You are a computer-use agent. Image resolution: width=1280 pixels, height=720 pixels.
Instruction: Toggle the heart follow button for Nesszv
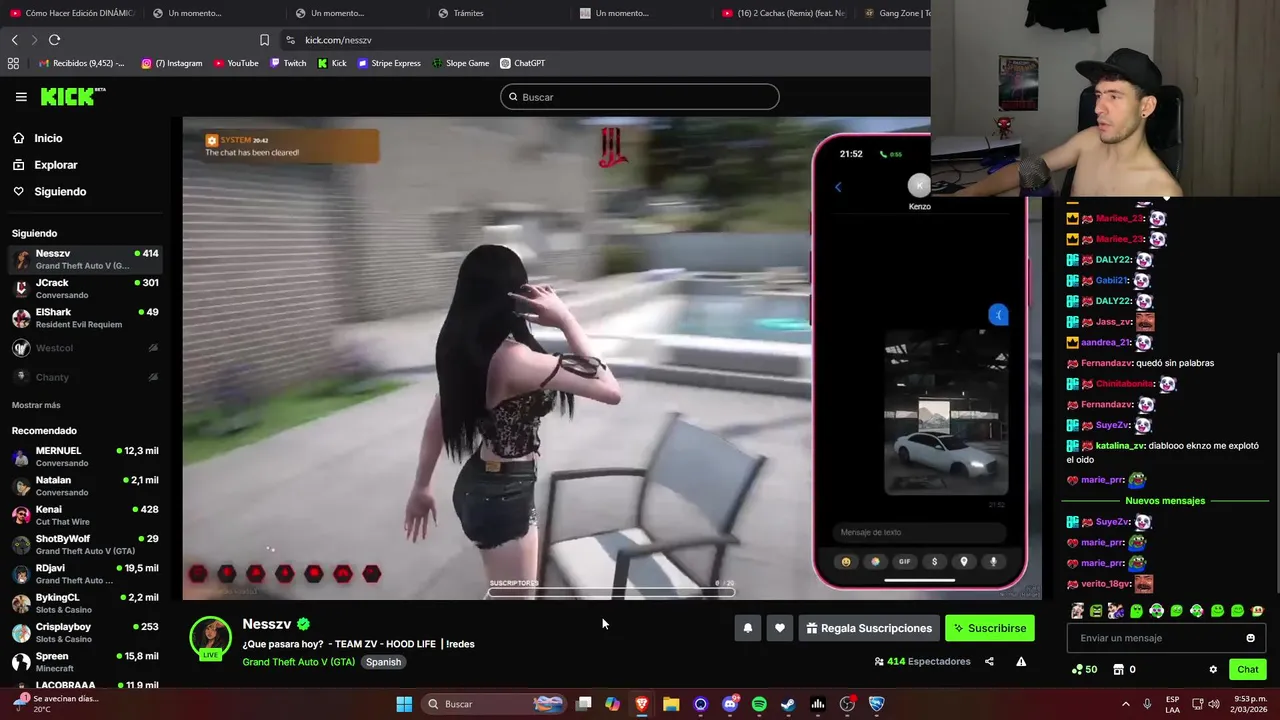pyautogui.click(x=780, y=628)
